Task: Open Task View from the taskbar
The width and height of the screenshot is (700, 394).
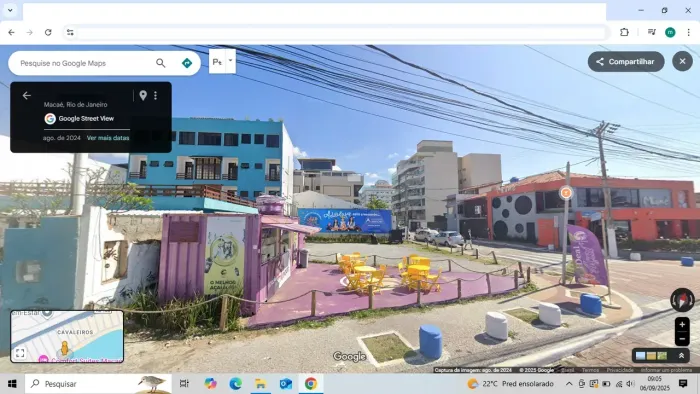Action: [184, 384]
